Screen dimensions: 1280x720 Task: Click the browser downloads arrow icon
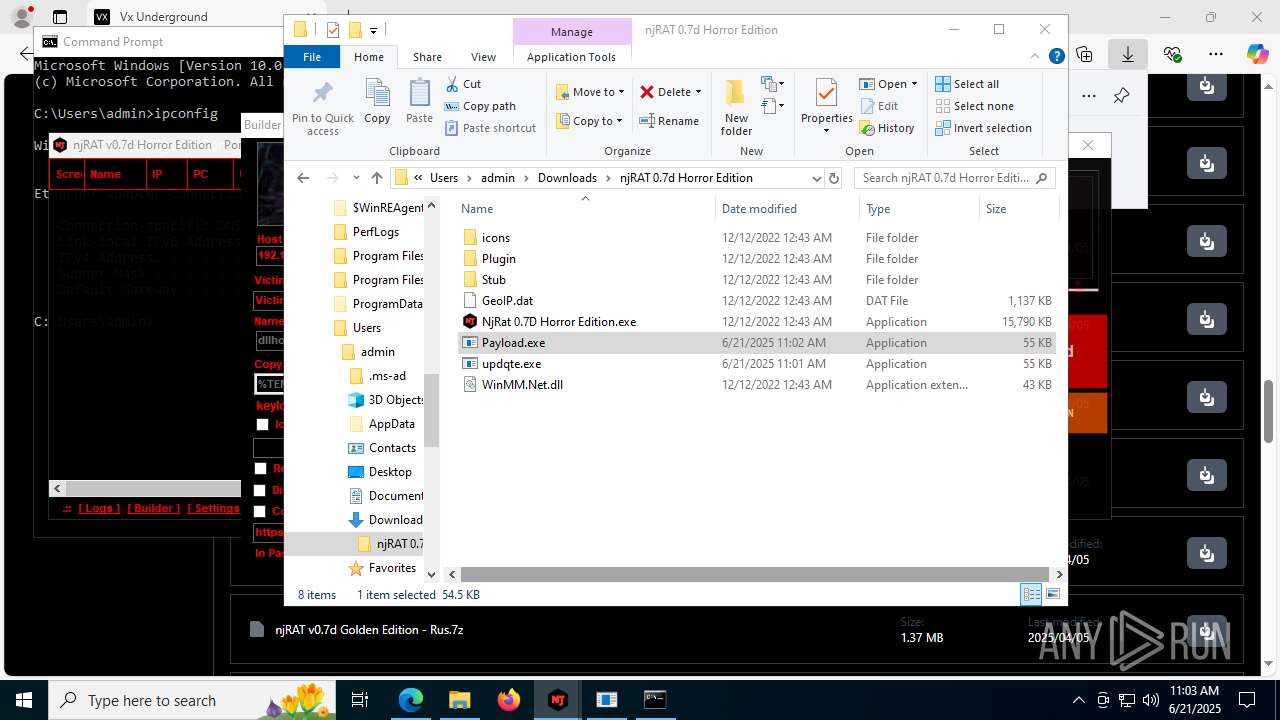coord(1127,54)
